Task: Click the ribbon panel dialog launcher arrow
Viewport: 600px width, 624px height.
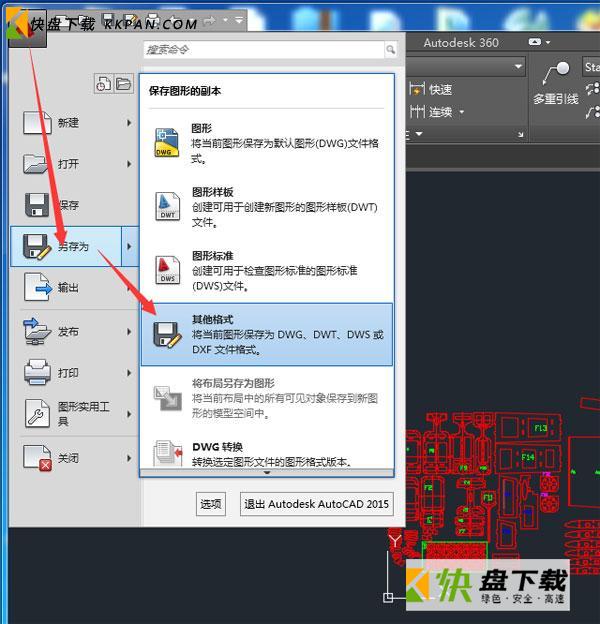Action: (x=520, y=135)
